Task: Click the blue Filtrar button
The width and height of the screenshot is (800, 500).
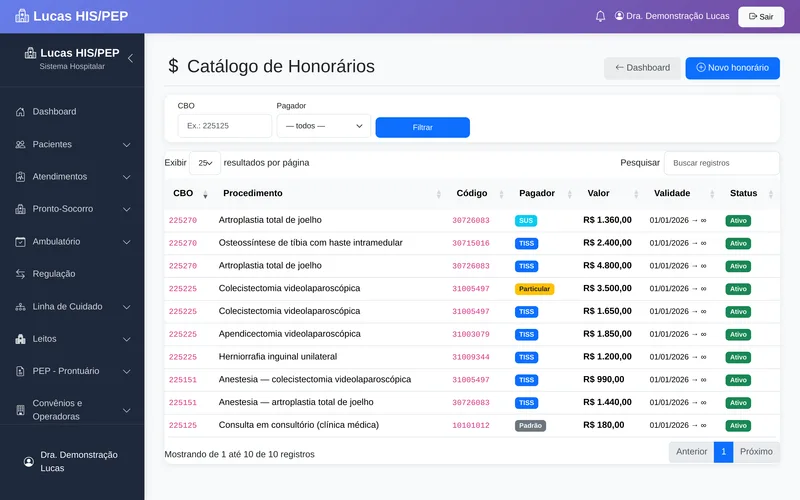Action: [x=422, y=128]
